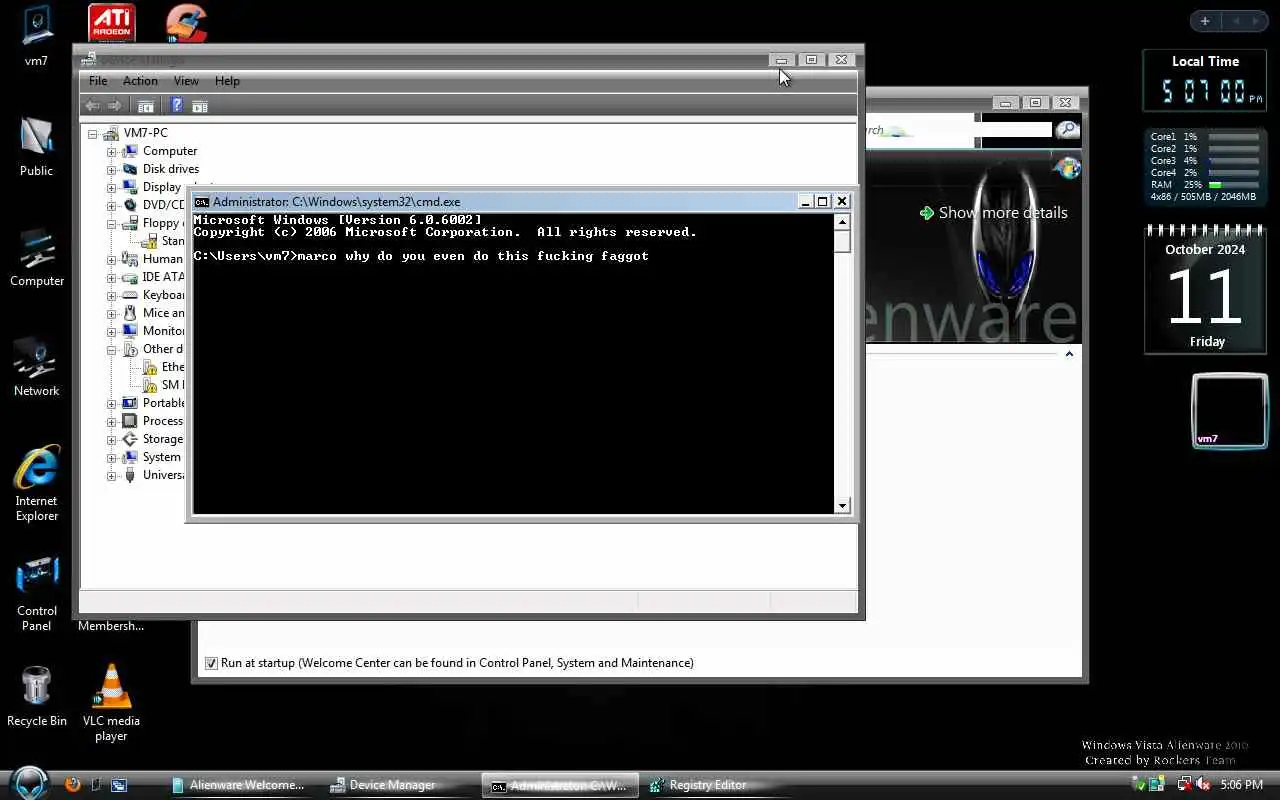Click the vm7 slideshow gadget thumbnail
This screenshot has height=800, width=1280.
[x=1230, y=411]
